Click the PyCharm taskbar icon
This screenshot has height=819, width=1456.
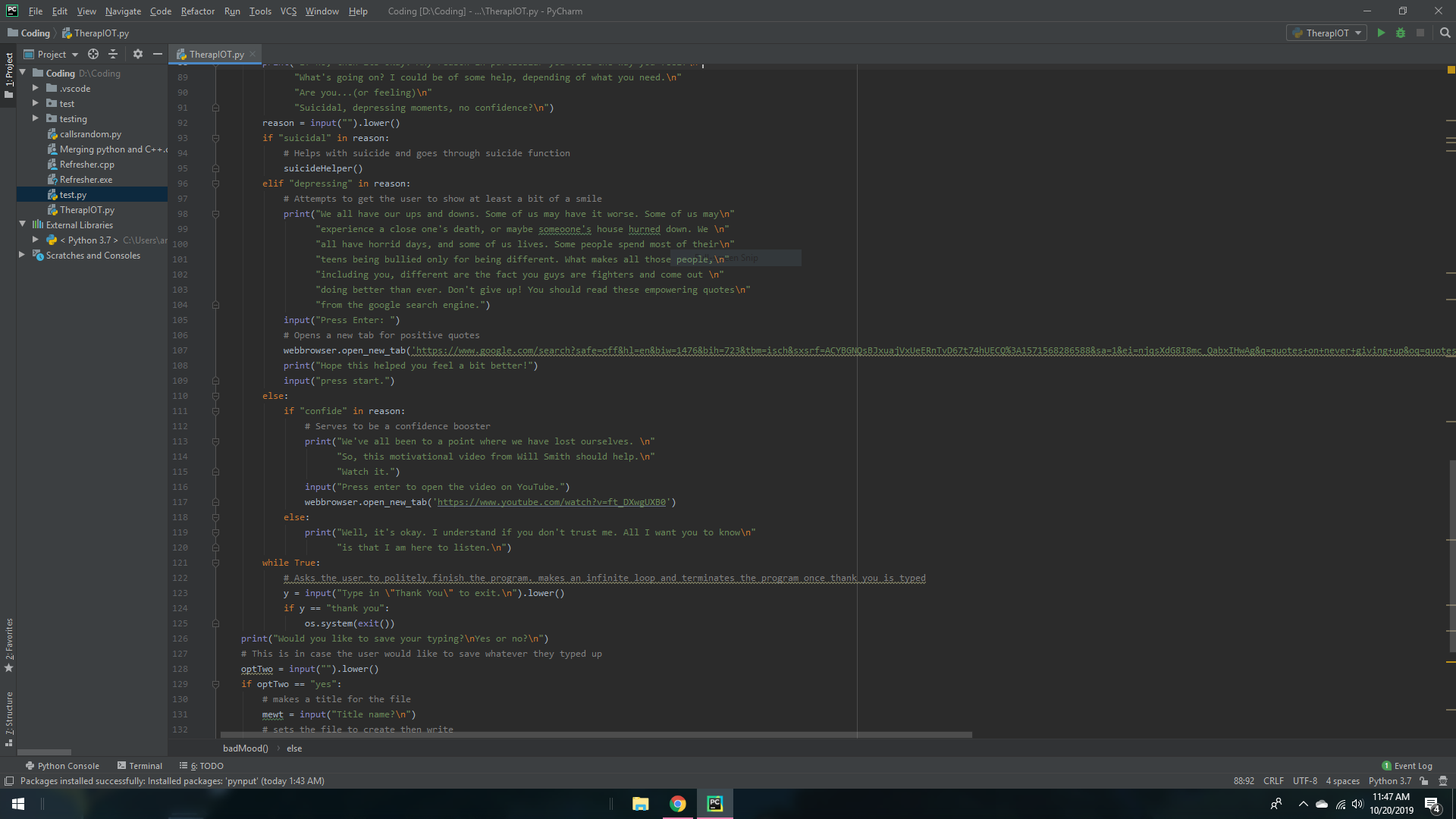pyautogui.click(x=714, y=804)
